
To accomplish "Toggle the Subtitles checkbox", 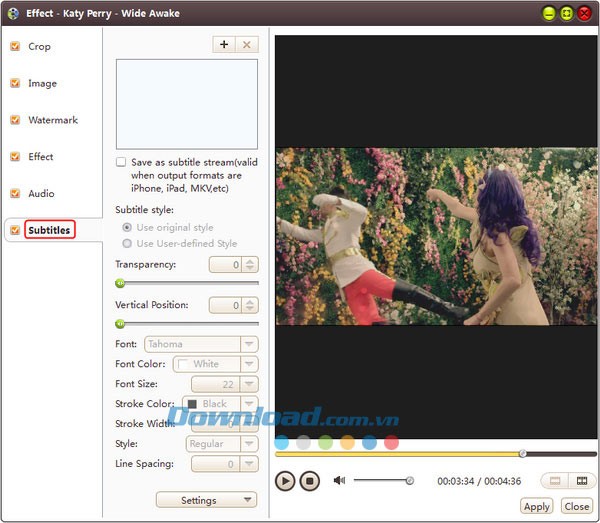I will tap(15, 230).
